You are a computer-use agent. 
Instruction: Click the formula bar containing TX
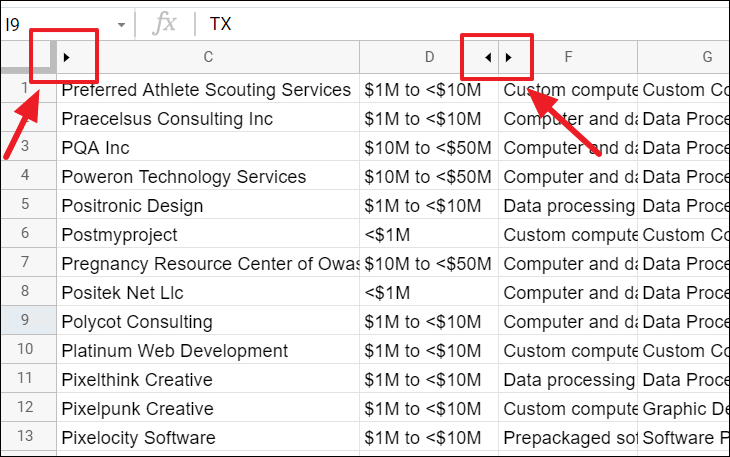click(x=461, y=24)
